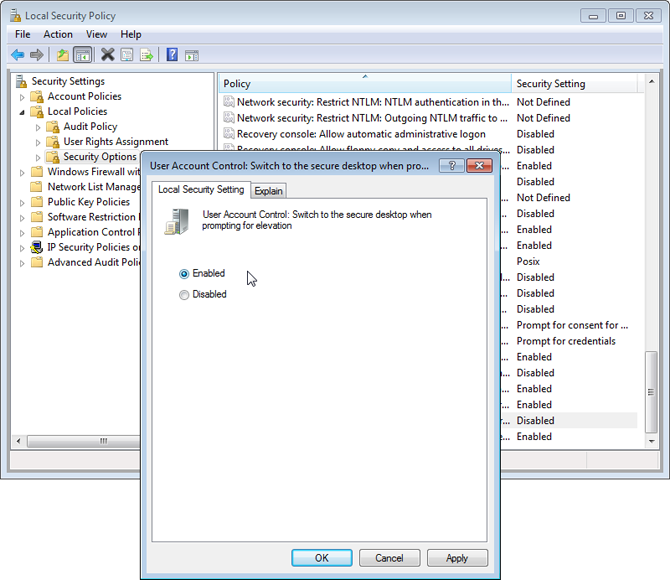The width and height of the screenshot is (670, 580).
Task: Click the Recovery console automatic logon policy icon
Action: point(229,134)
